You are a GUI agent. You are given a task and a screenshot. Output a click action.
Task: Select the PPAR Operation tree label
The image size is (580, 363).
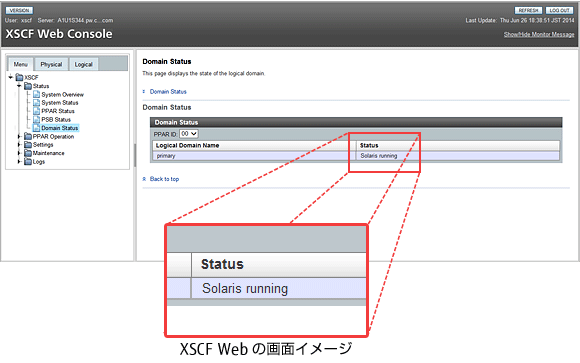(53, 137)
